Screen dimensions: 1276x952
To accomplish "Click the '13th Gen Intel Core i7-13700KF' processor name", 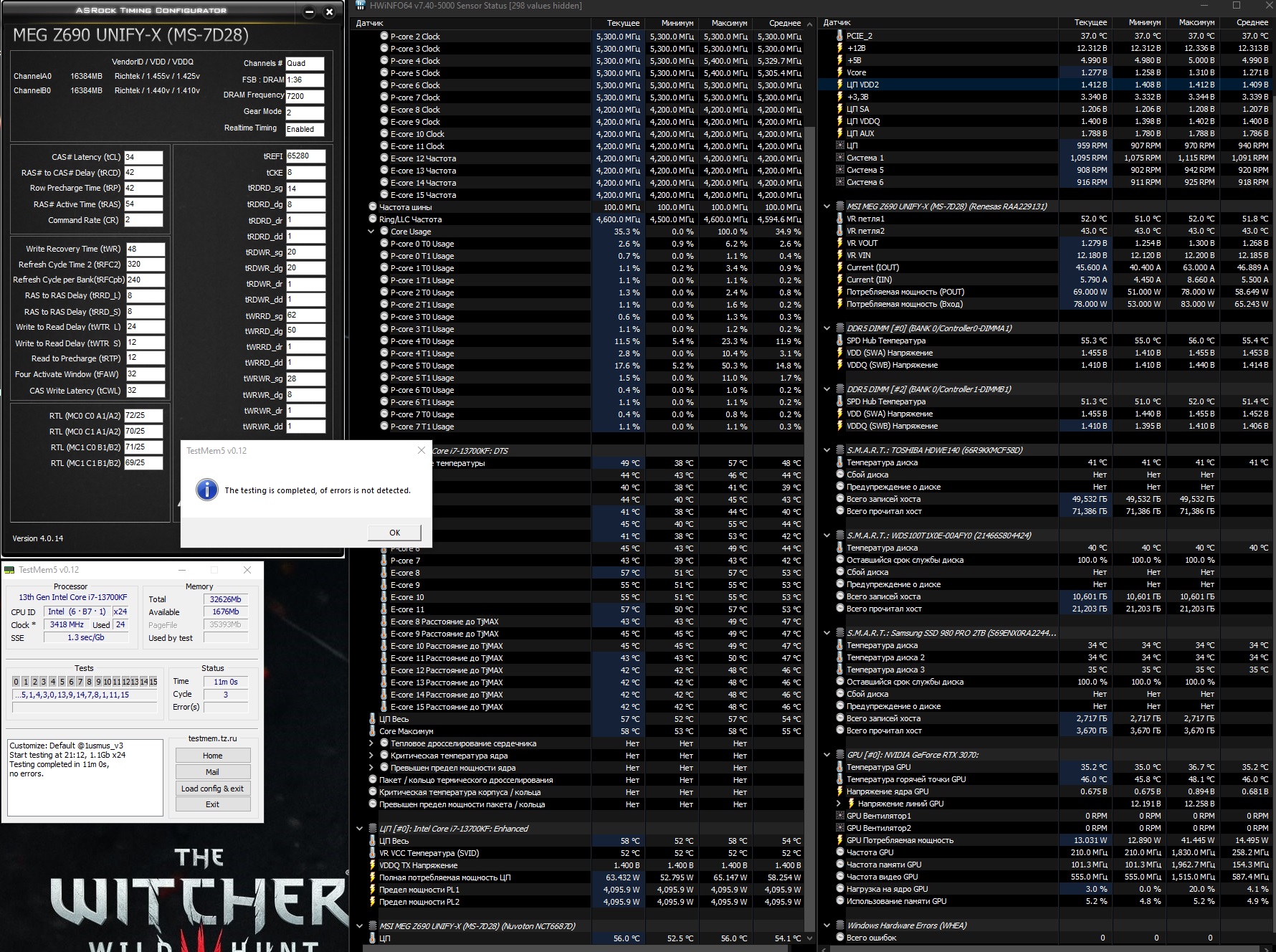I will pyautogui.click(x=73, y=597).
